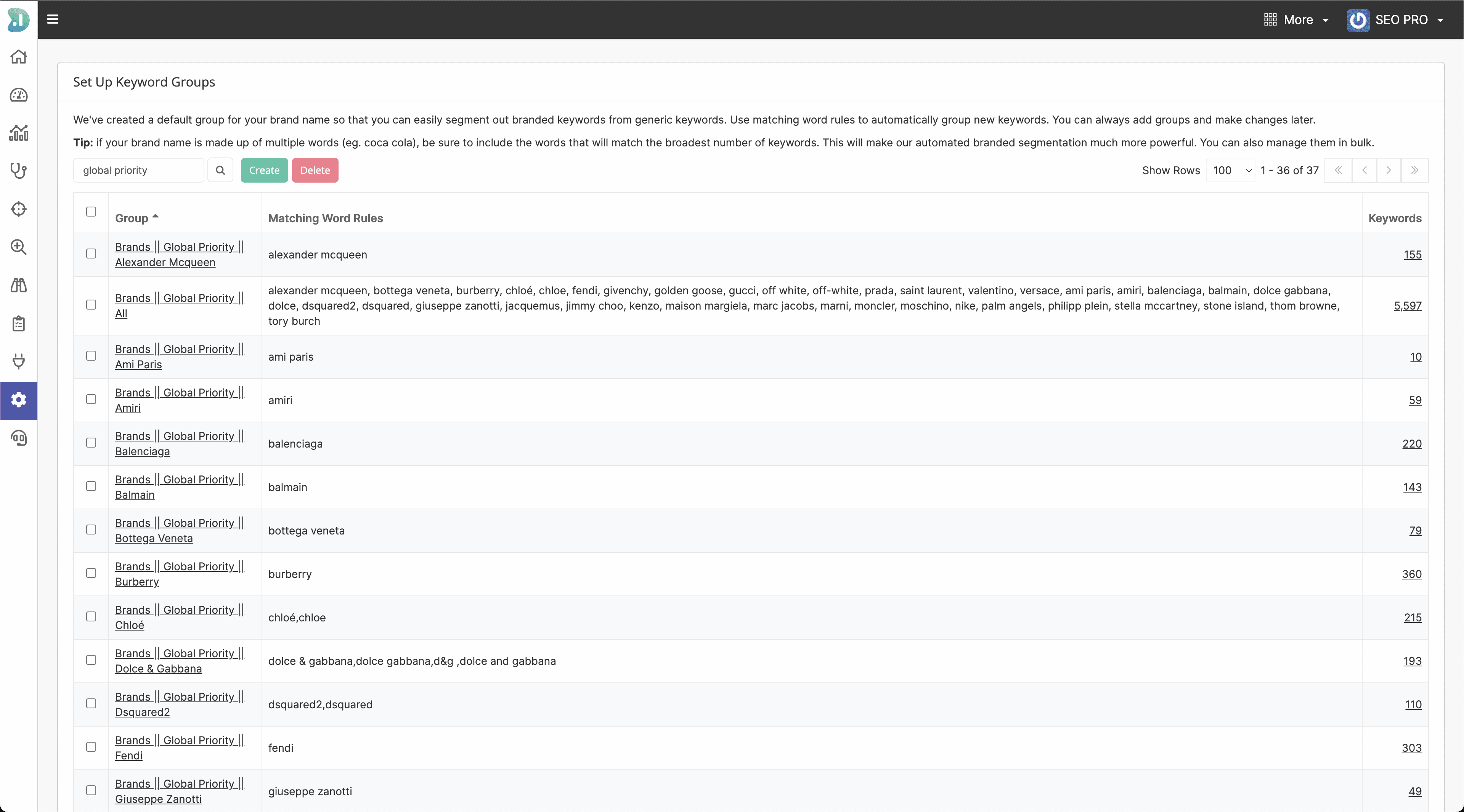Click the 220 keywords count for Balenciaga

1412,444
